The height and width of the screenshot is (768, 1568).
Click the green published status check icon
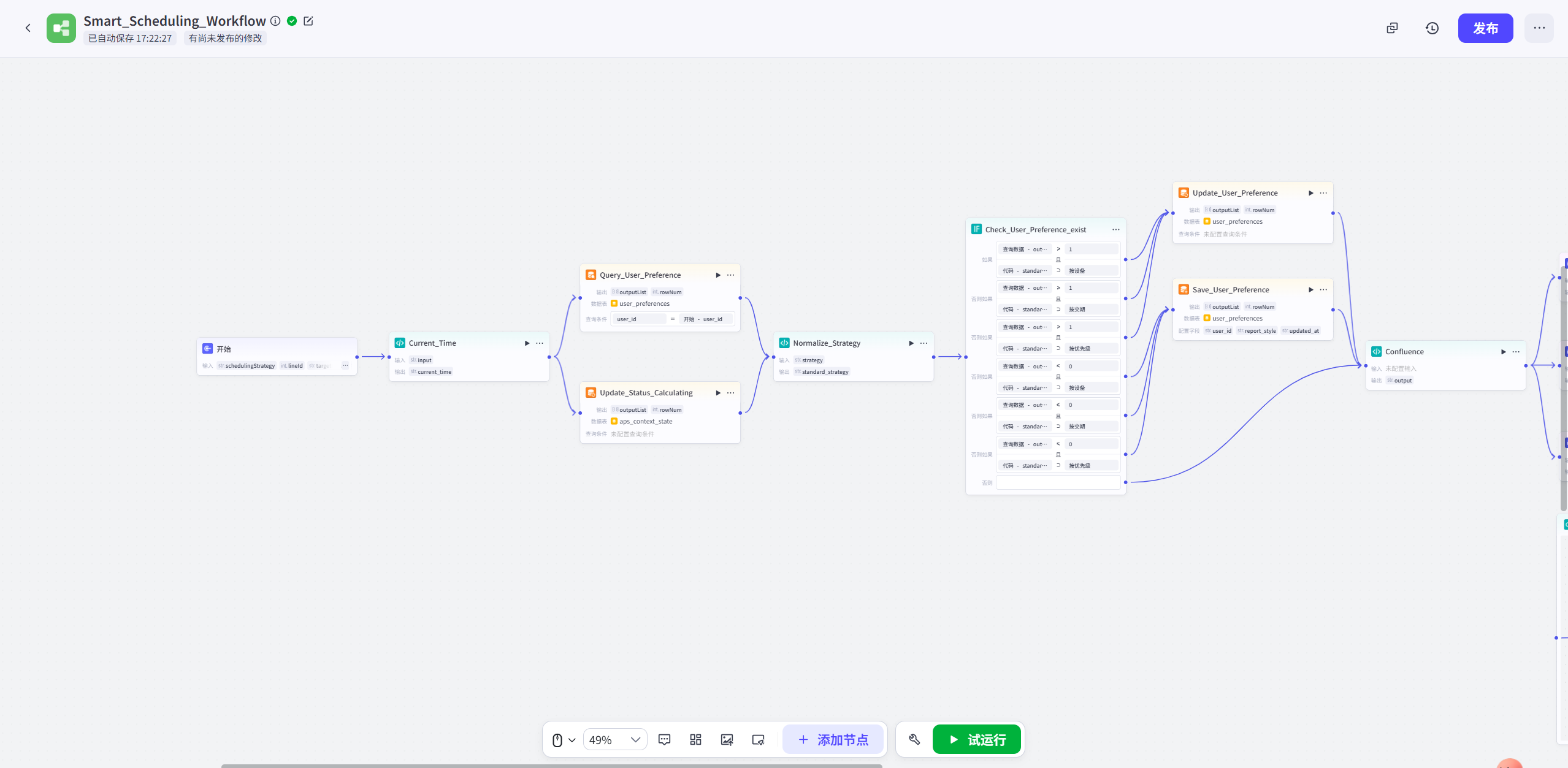tap(293, 21)
